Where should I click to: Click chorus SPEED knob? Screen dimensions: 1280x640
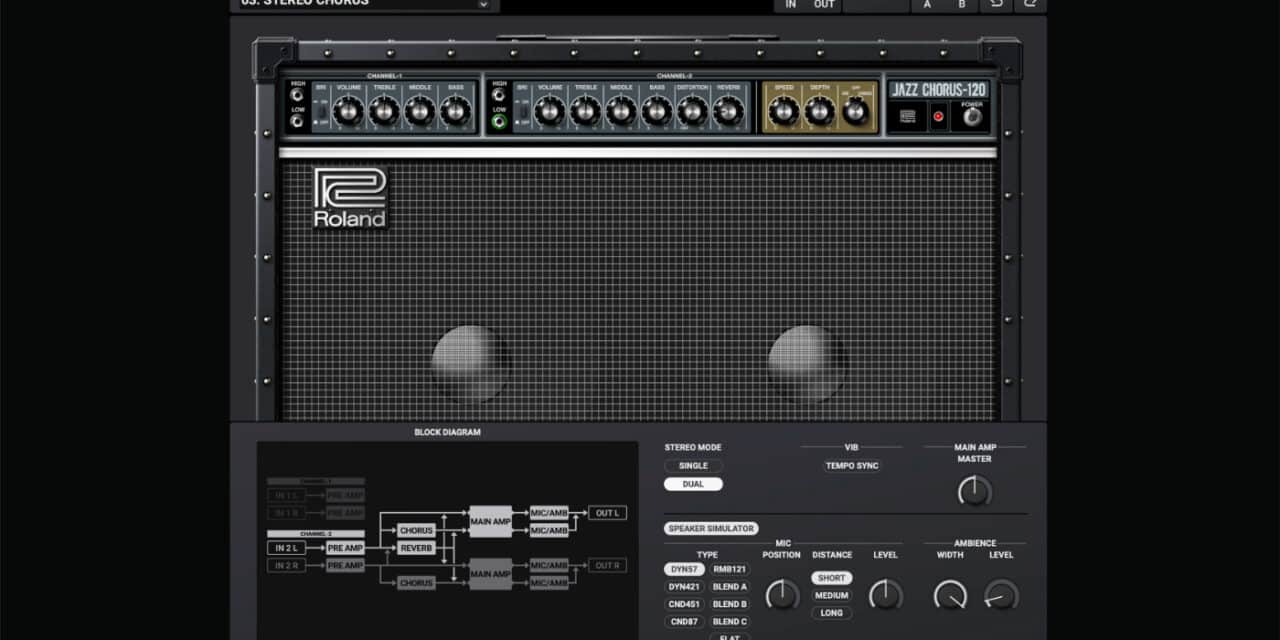point(784,110)
